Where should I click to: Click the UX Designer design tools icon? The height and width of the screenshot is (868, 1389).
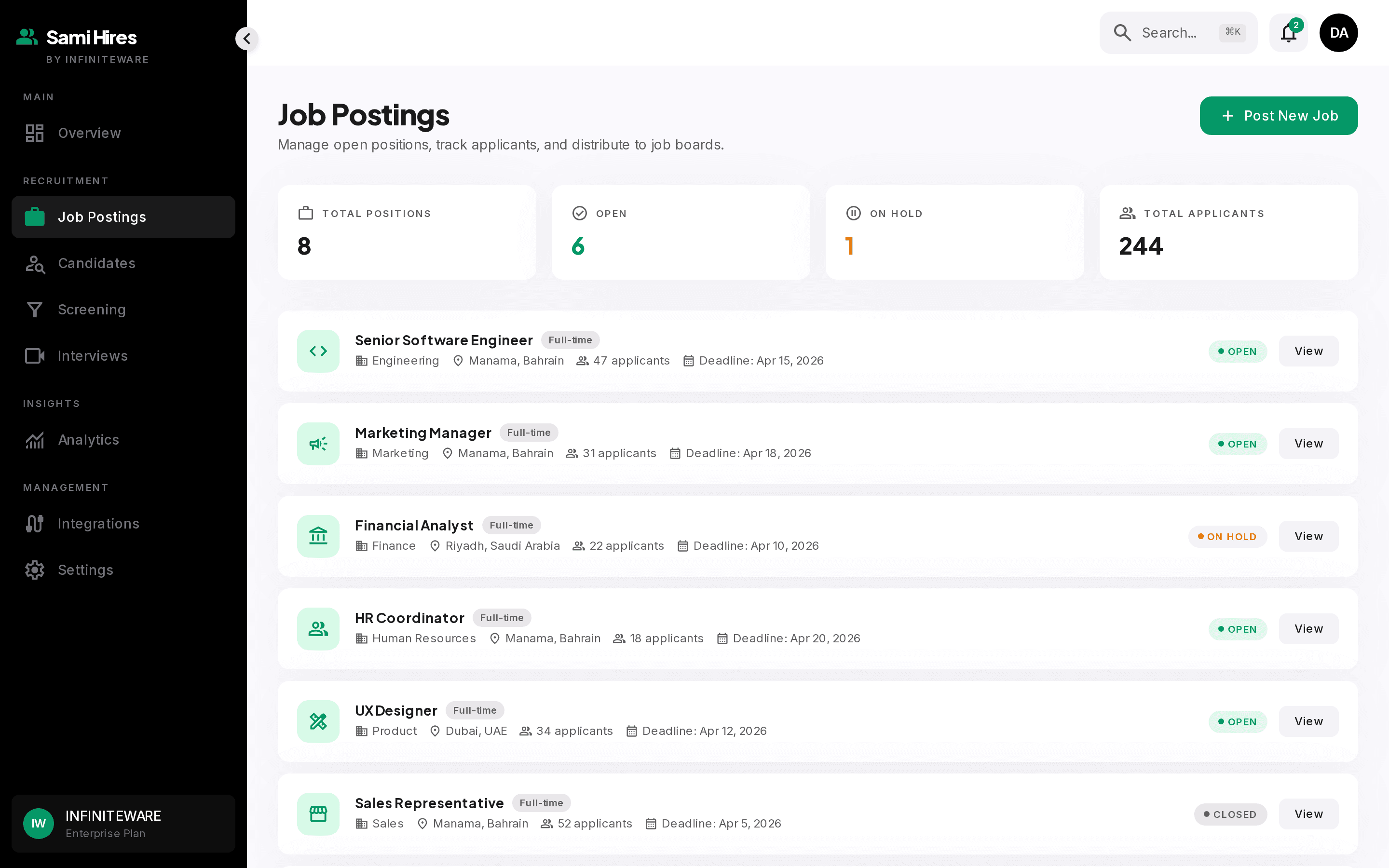pos(318,721)
